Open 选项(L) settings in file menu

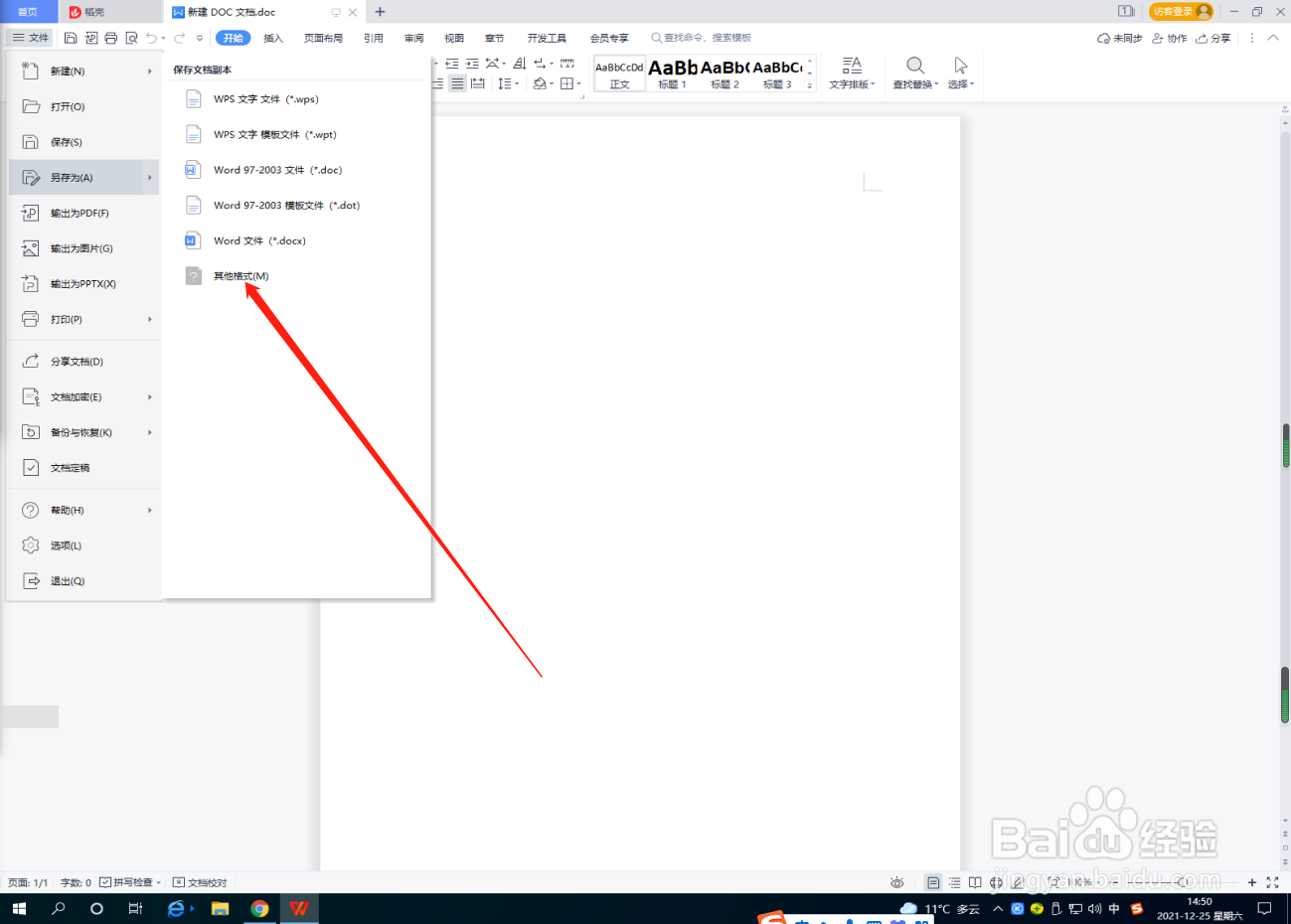[x=84, y=545]
